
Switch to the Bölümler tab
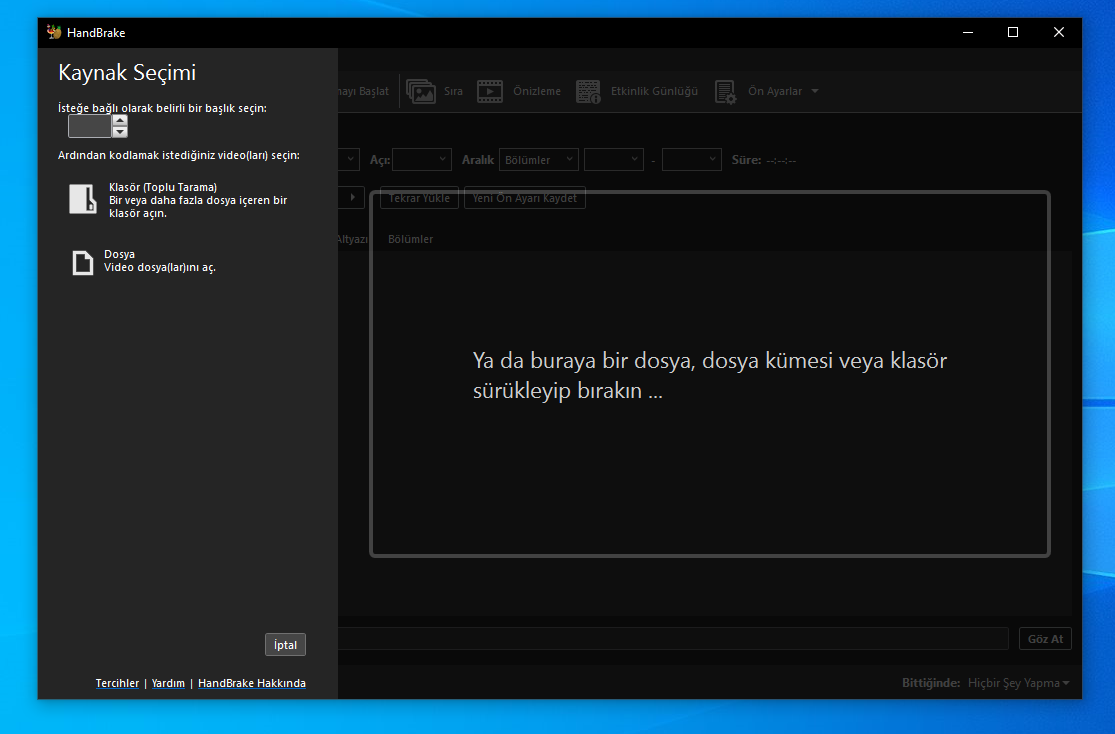410,239
